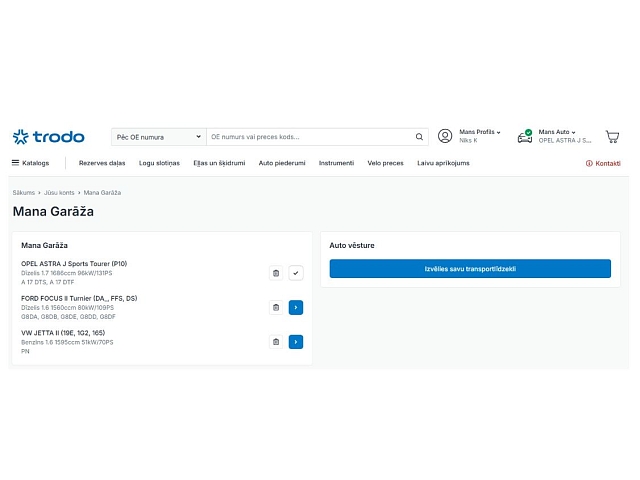
Task: Open the user profile avatar icon
Action: (445, 136)
